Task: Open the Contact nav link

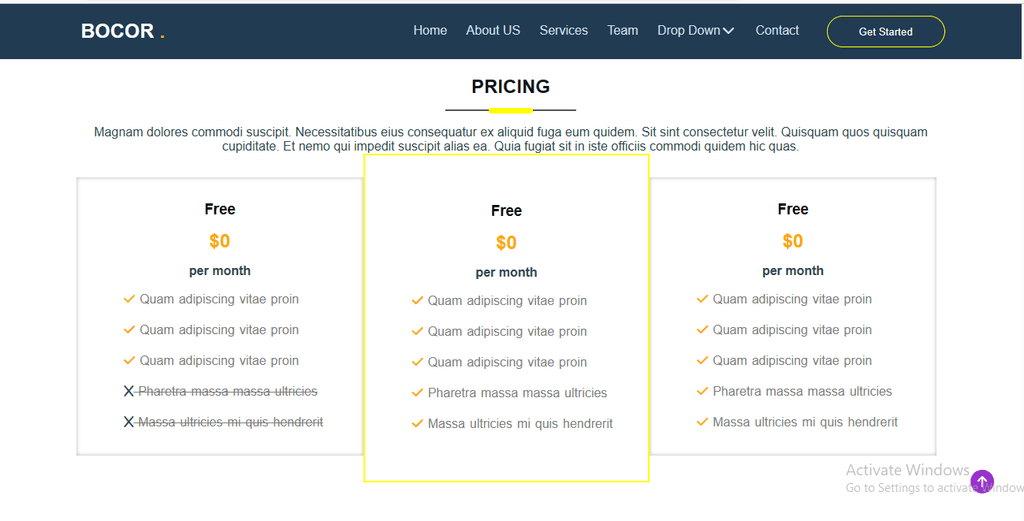Action: pos(777,30)
